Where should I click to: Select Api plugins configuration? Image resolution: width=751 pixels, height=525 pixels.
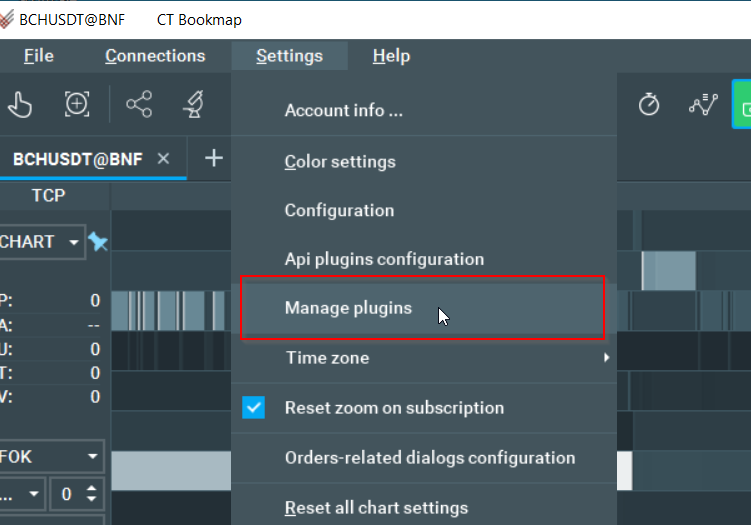coord(424,259)
